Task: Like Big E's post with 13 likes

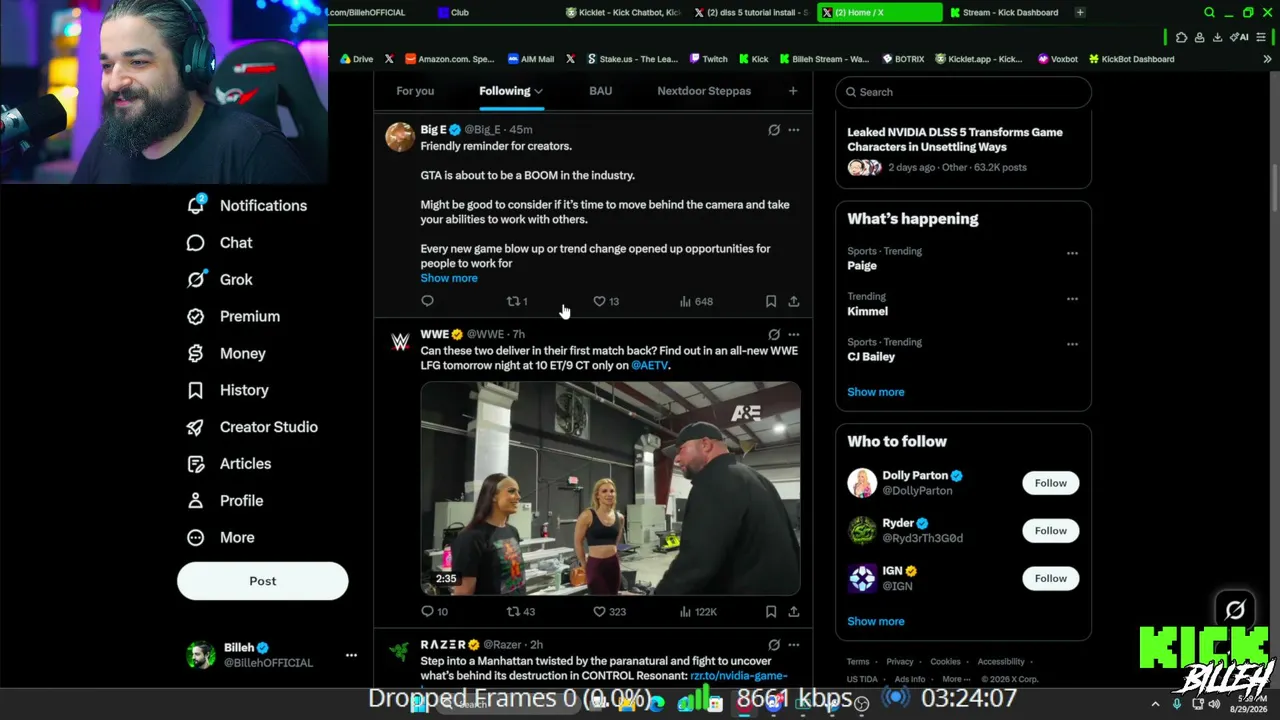Action: click(606, 301)
